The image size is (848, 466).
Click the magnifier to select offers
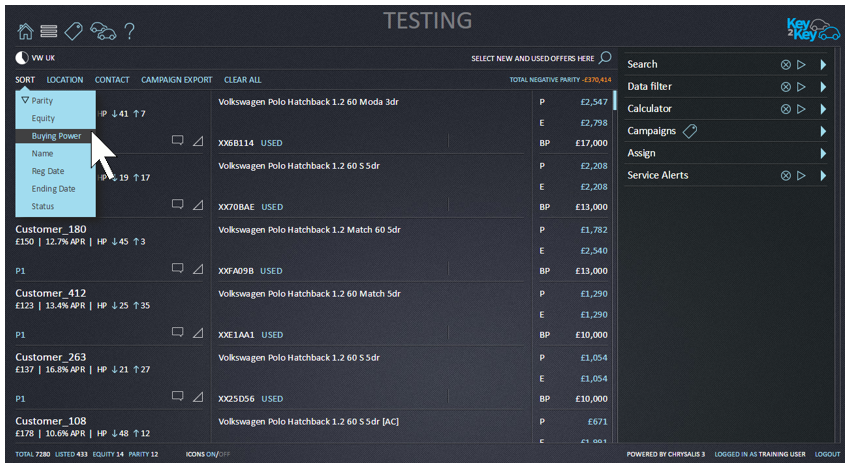[605, 57]
